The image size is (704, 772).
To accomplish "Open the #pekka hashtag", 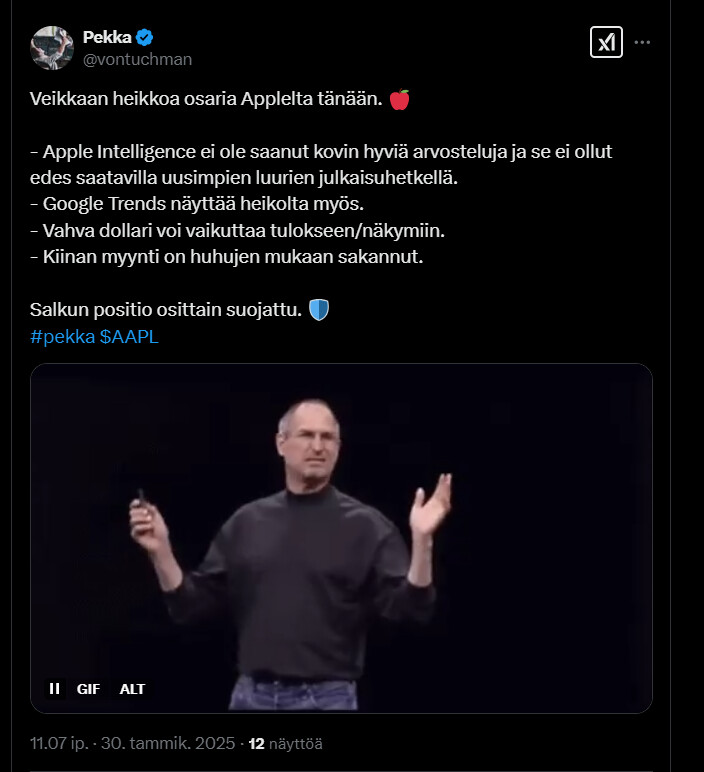I will tap(63, 337).
